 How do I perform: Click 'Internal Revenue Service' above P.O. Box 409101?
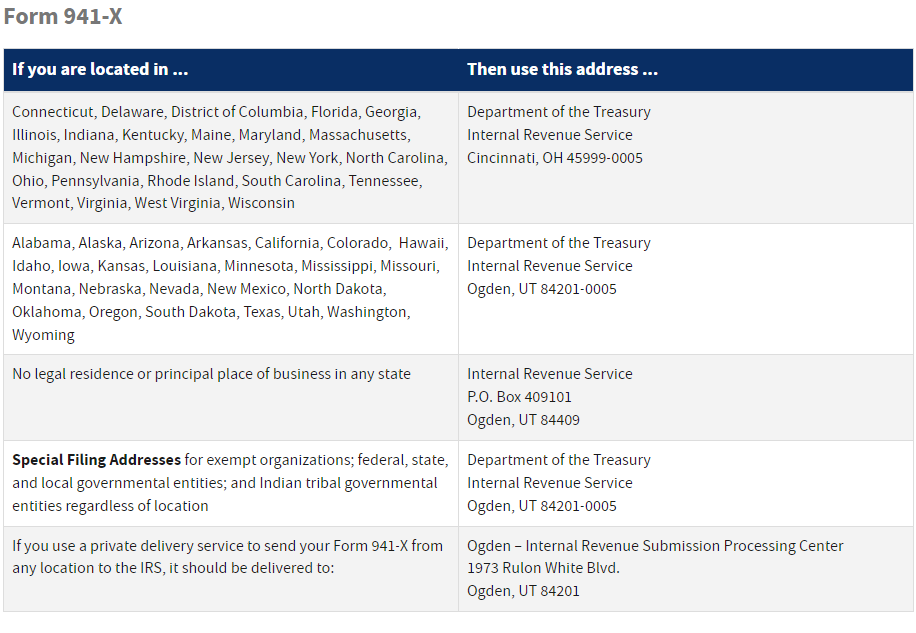click(549, 374)
